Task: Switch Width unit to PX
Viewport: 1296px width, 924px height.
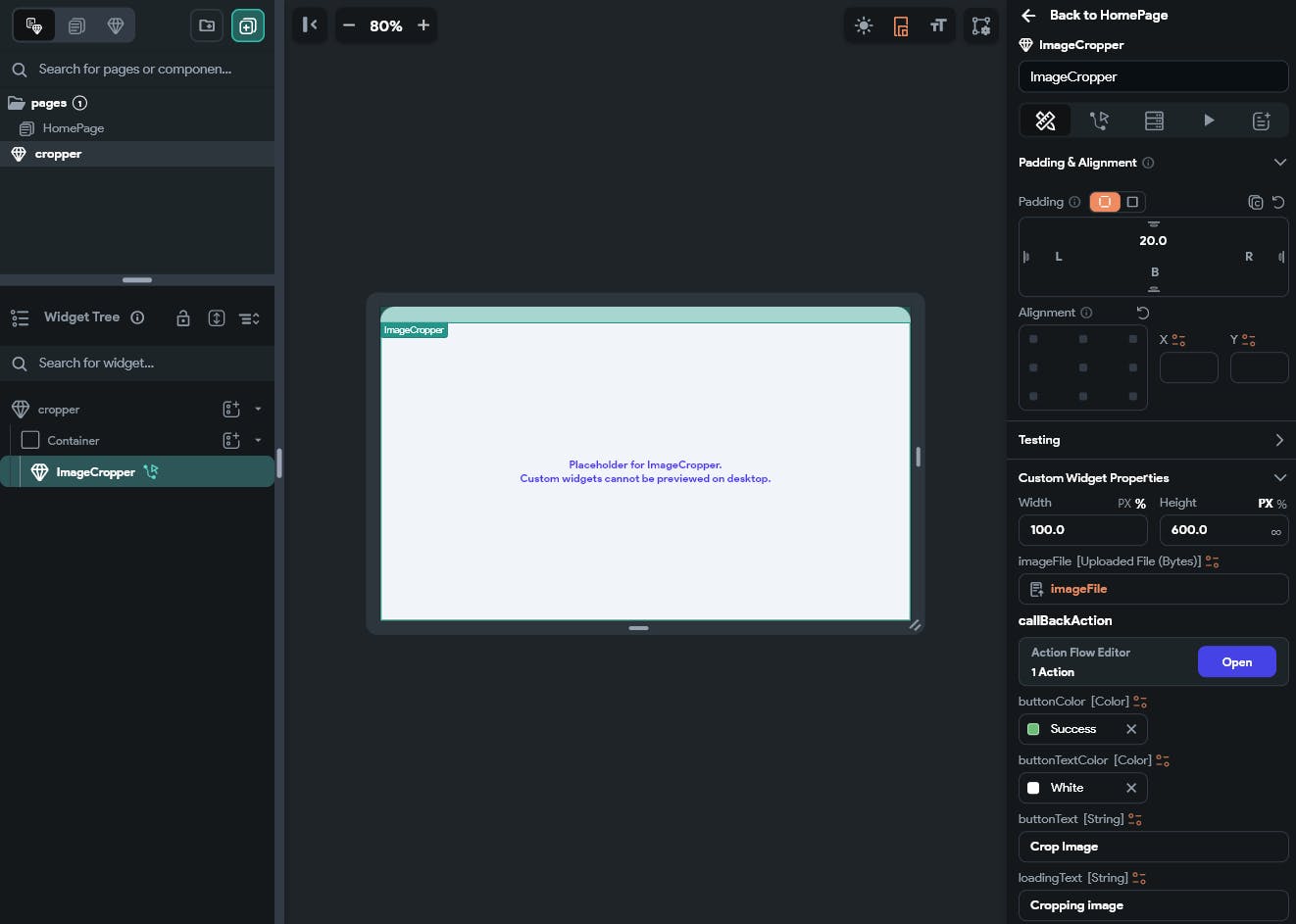Action: pyautogui.click(x=1124, y=504)
